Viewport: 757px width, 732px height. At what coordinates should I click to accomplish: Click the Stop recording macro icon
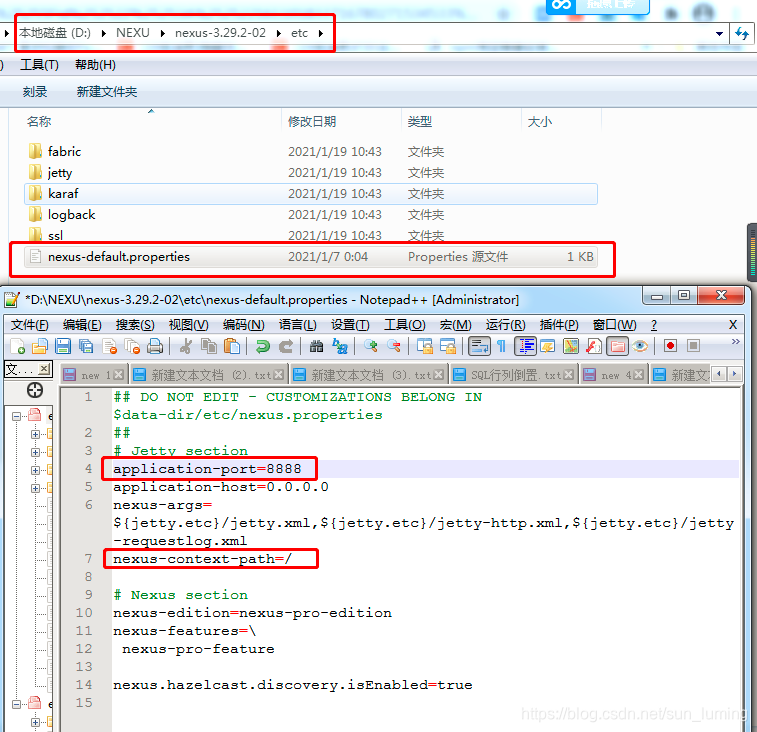click(x=693, y=346)
